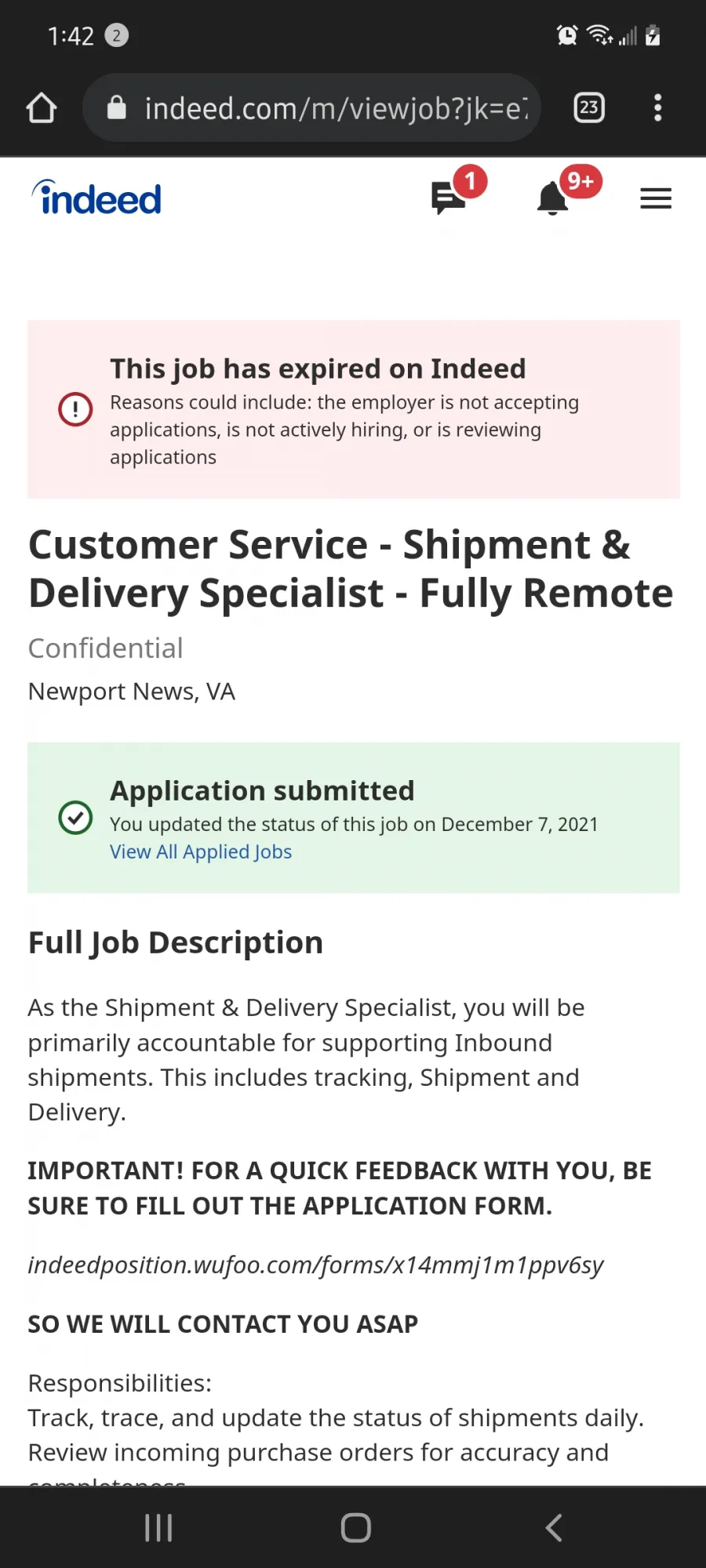Open View All Applied Jobs link
The width and height of the screenshot is (706, 1568).
coord(201,851)
